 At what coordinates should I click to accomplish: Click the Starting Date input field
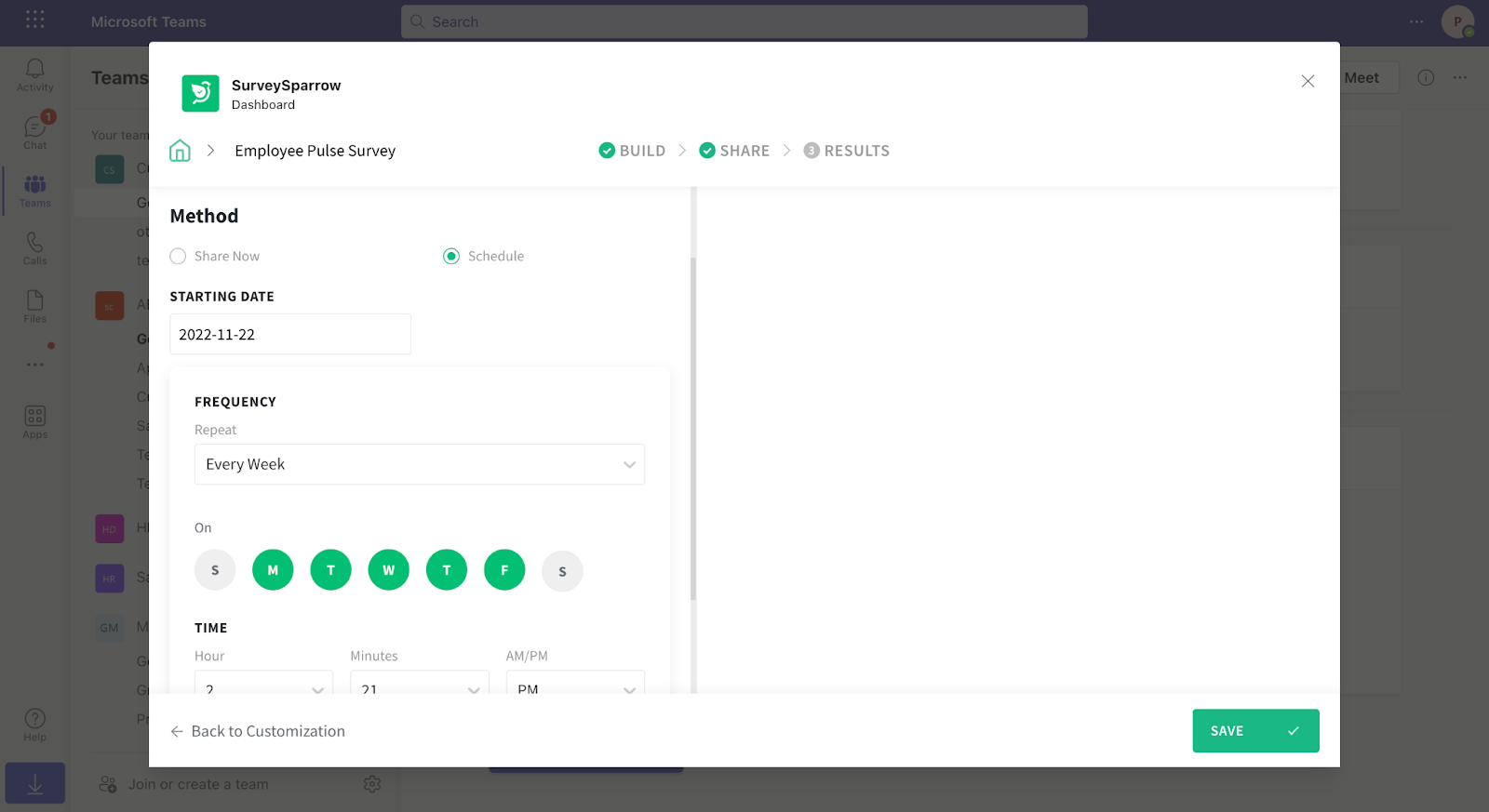[x=290, y=334]
